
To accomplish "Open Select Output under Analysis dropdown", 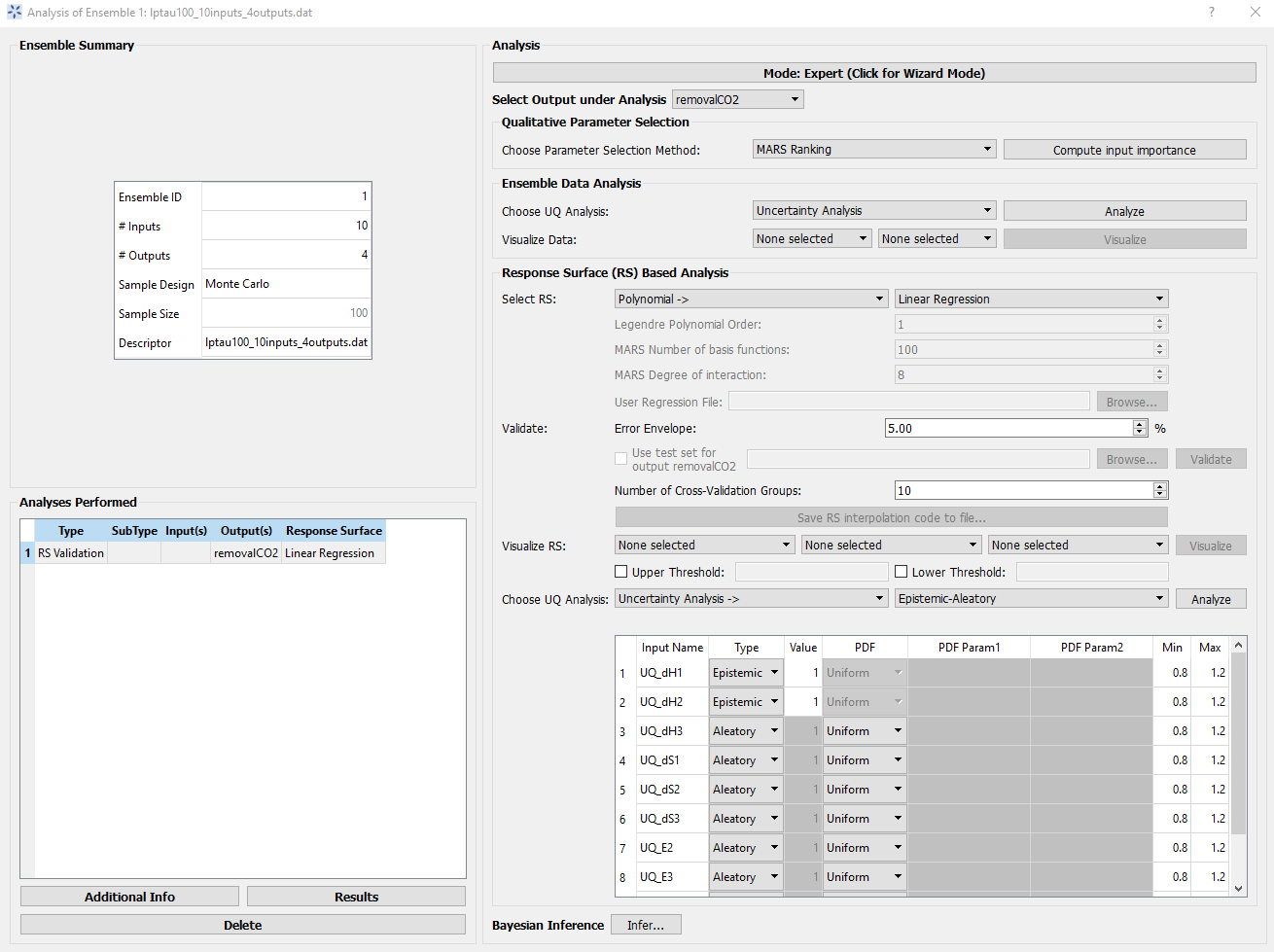I will [x=737, y=99].
